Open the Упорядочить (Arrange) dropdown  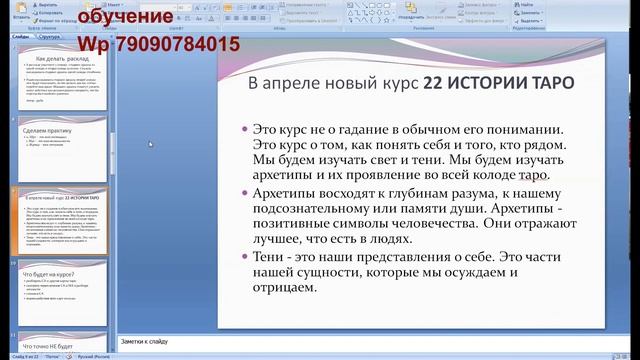coord(411,11)
